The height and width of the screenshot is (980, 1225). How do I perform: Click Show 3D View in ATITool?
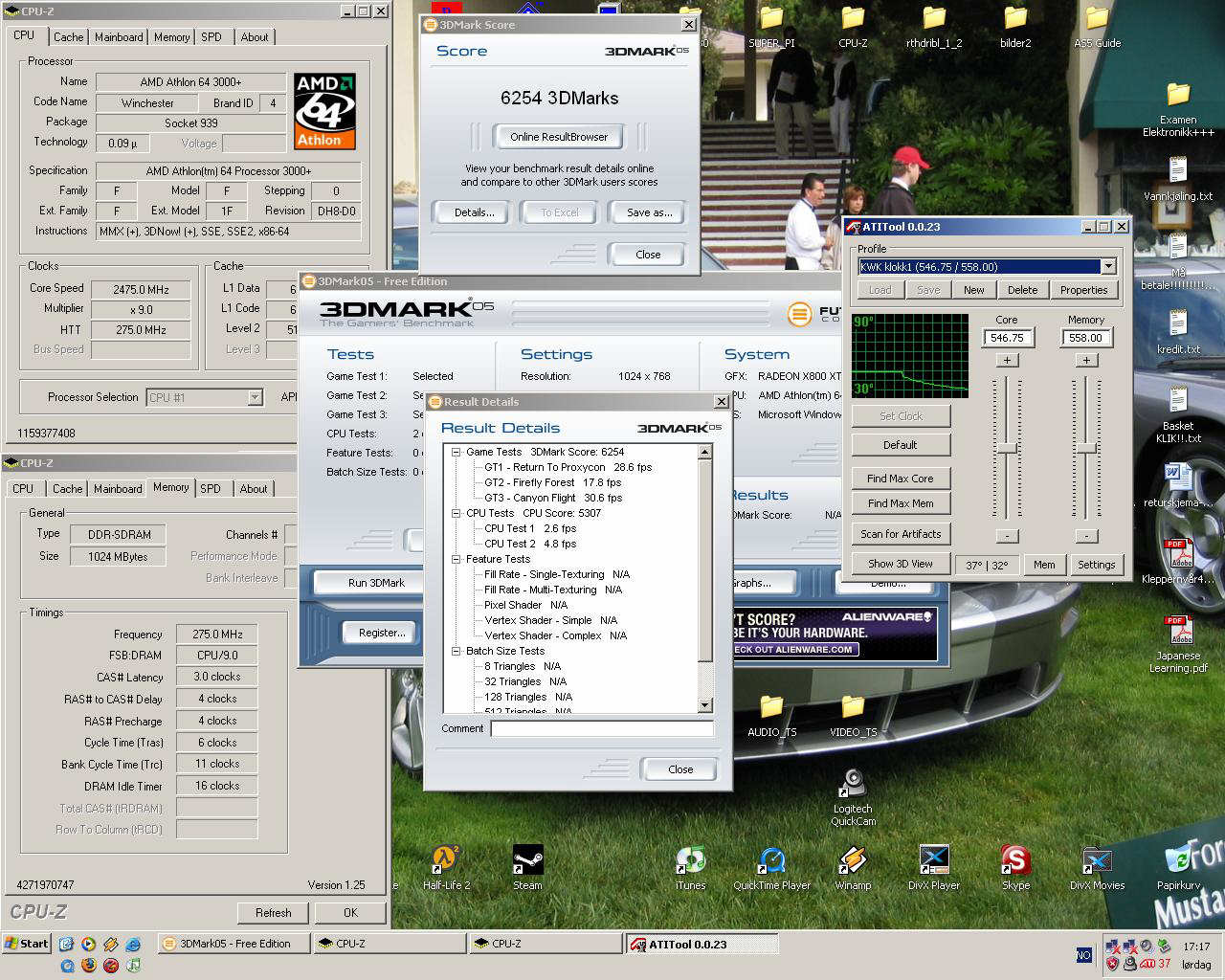[901, 564]
